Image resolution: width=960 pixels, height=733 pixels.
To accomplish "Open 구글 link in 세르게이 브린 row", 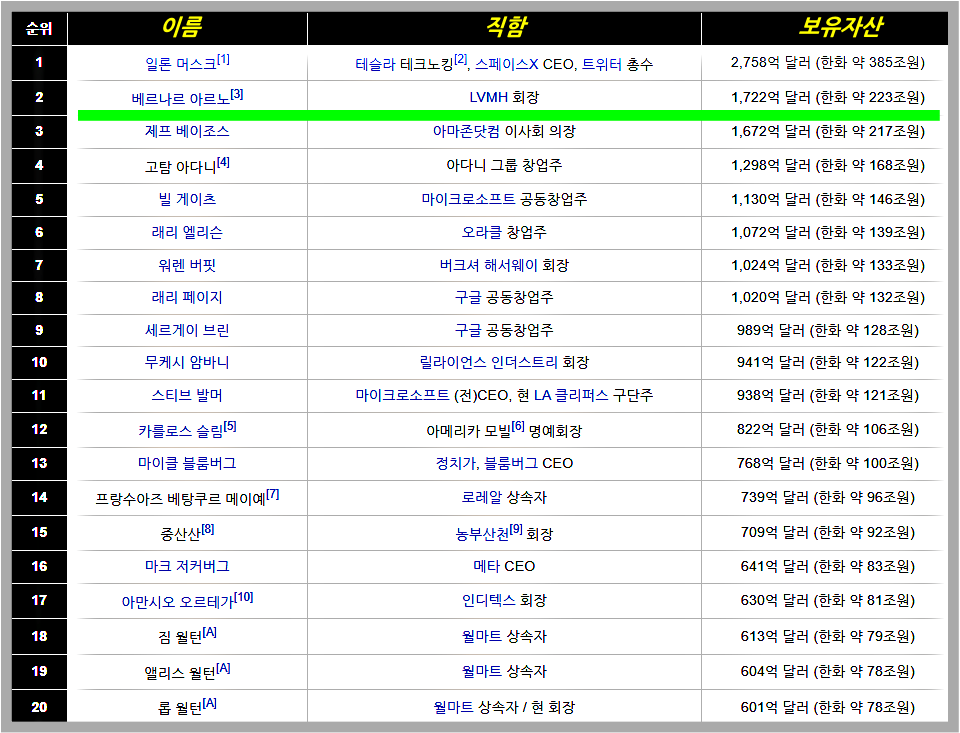I will [x=468, y=330].
